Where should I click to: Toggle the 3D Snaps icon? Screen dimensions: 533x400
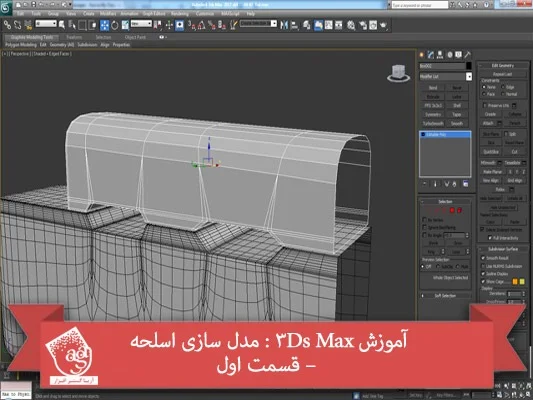point(192,25)
